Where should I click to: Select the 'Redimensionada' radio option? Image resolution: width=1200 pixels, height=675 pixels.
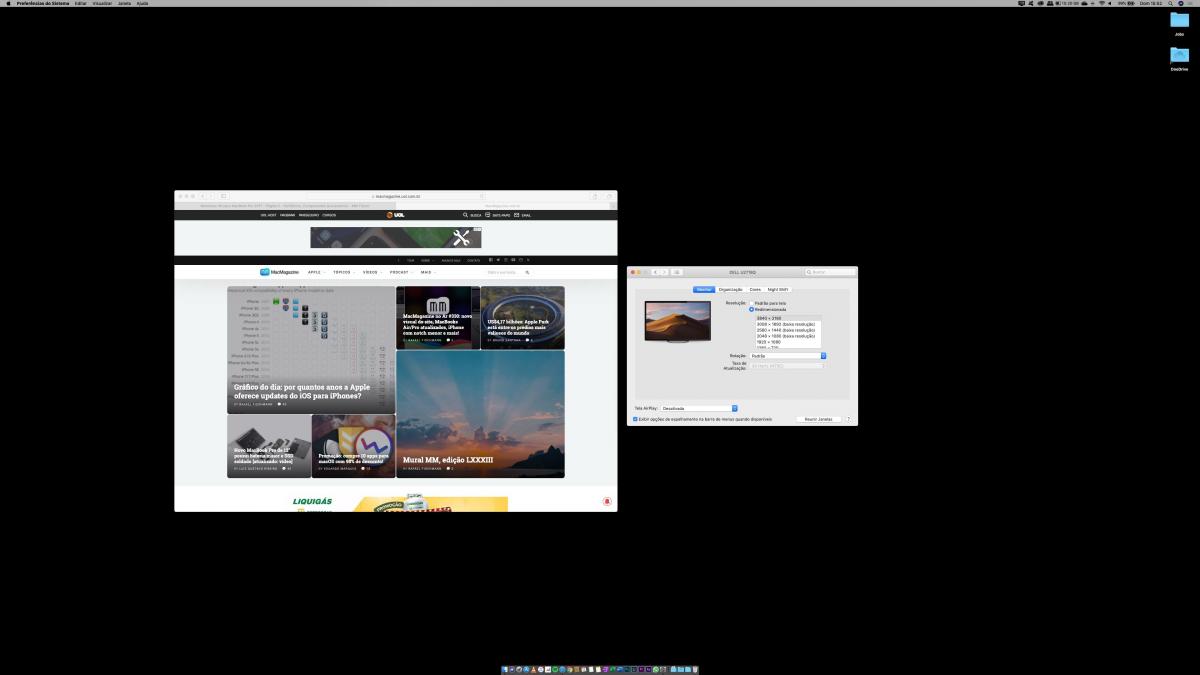(752, 309)
